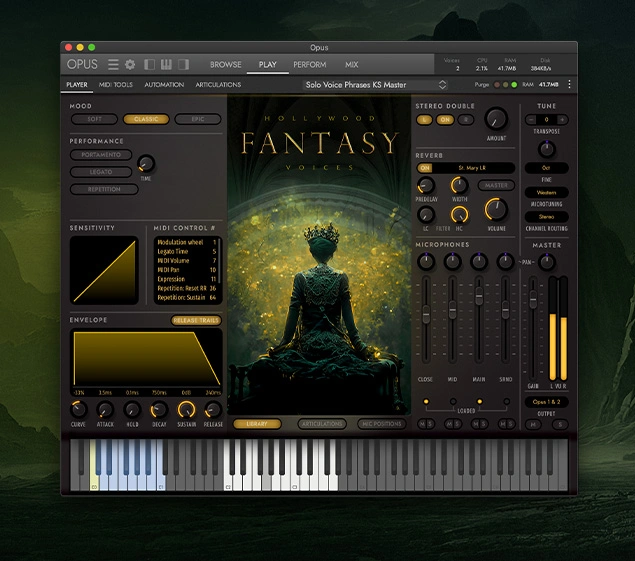Adjust the envelope Release knob

[213, 410]
